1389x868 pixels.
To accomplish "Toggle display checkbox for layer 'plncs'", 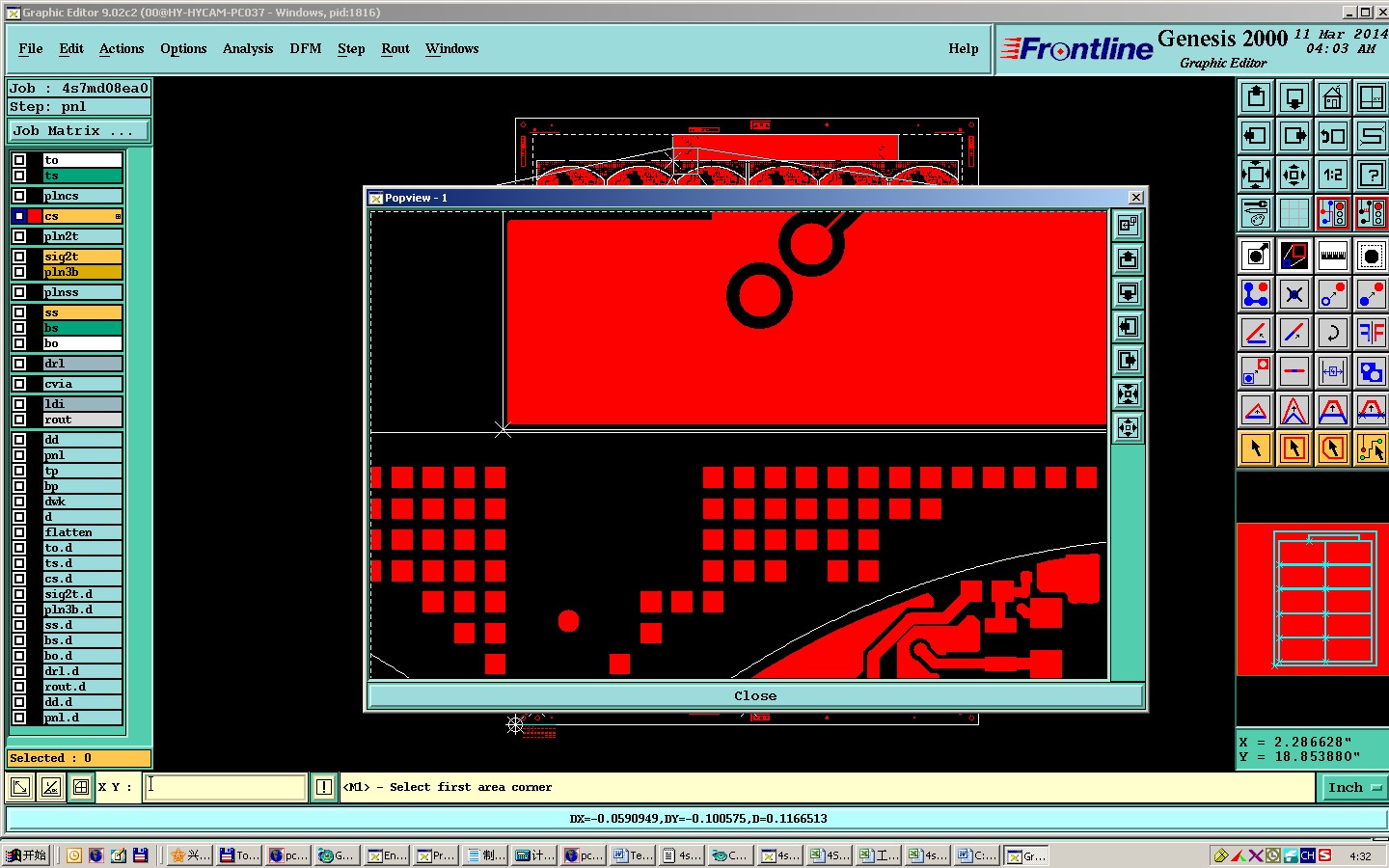I will click(x=19, y=196).
